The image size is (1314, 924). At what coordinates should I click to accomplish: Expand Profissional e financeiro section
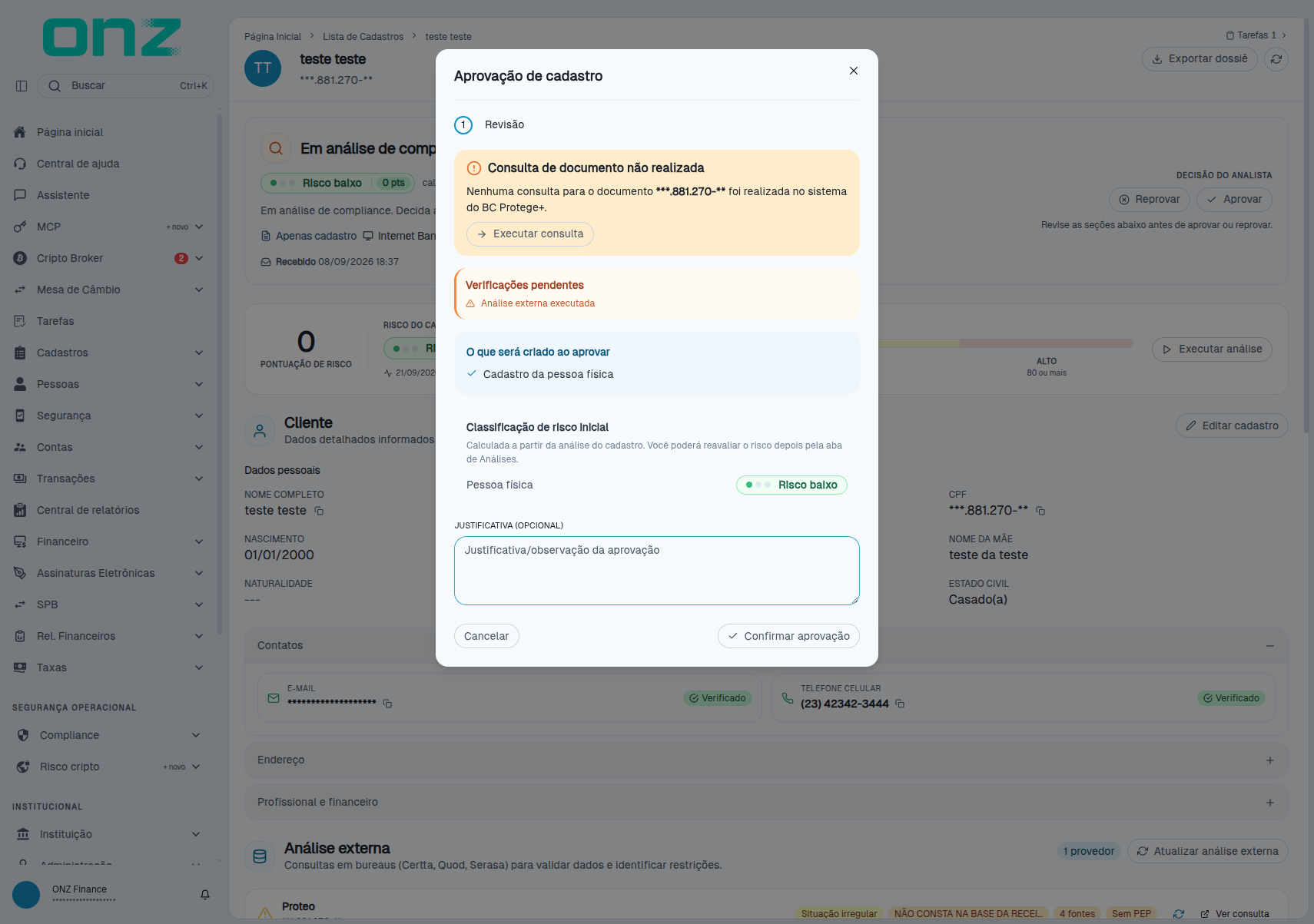(x=1270, y=803)
